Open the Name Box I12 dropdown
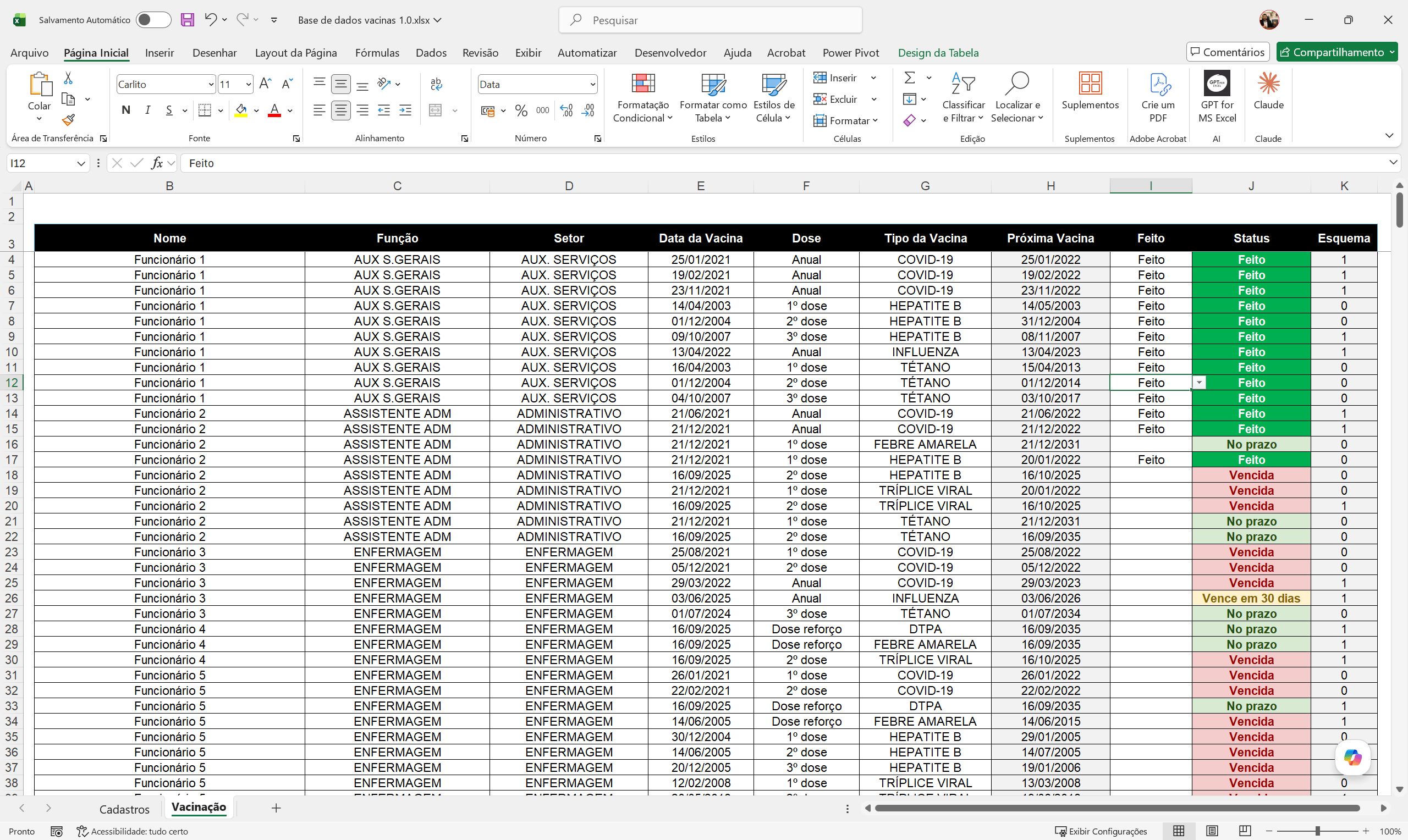The height and width of the screenshot is (840, 1408). [x=81, y=164]
